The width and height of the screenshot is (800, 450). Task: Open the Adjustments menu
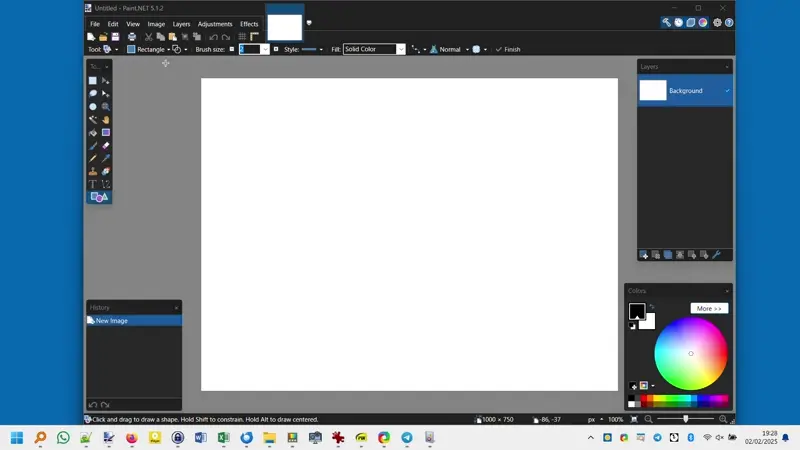tap(215, 24)
